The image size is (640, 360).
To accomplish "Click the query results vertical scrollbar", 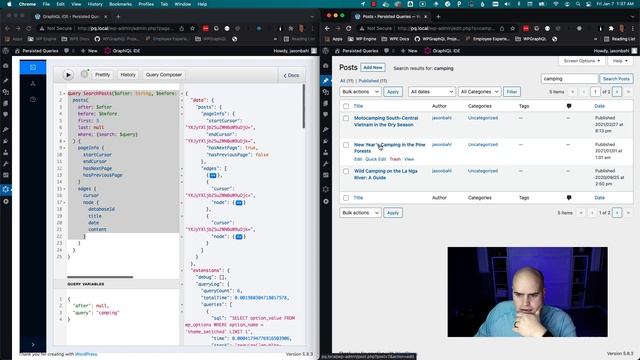I will (x=304, y=106).
